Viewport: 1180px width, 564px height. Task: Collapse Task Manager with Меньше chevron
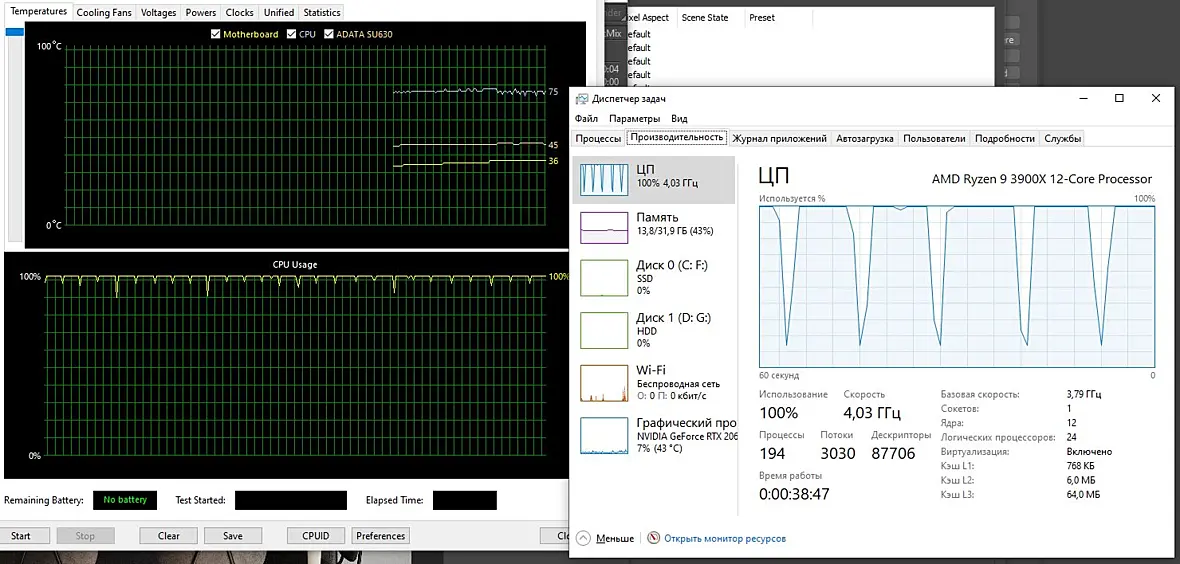(583, 538)
